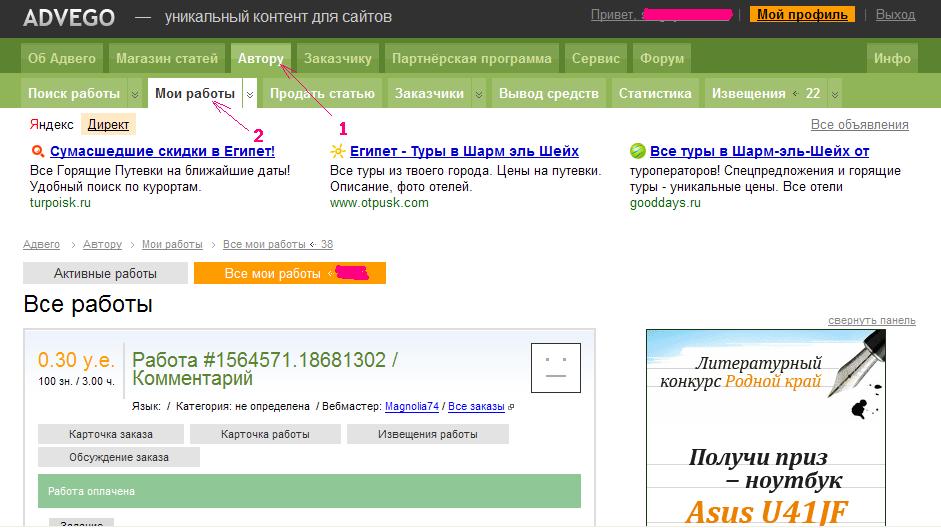Open Статистика submenu item
The image size is (941, 528).
(655, 94)
